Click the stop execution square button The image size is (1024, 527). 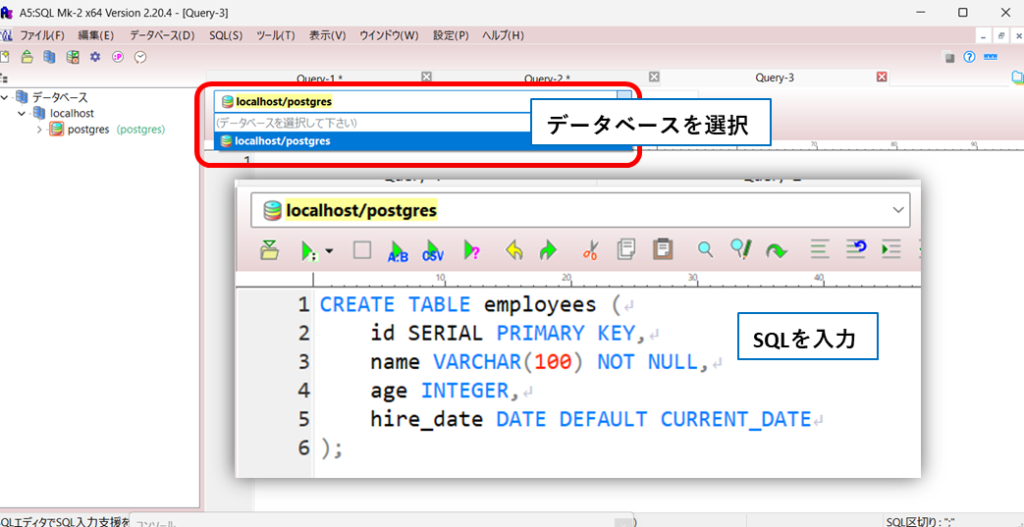pyautogui.click(x=362, y=250)
